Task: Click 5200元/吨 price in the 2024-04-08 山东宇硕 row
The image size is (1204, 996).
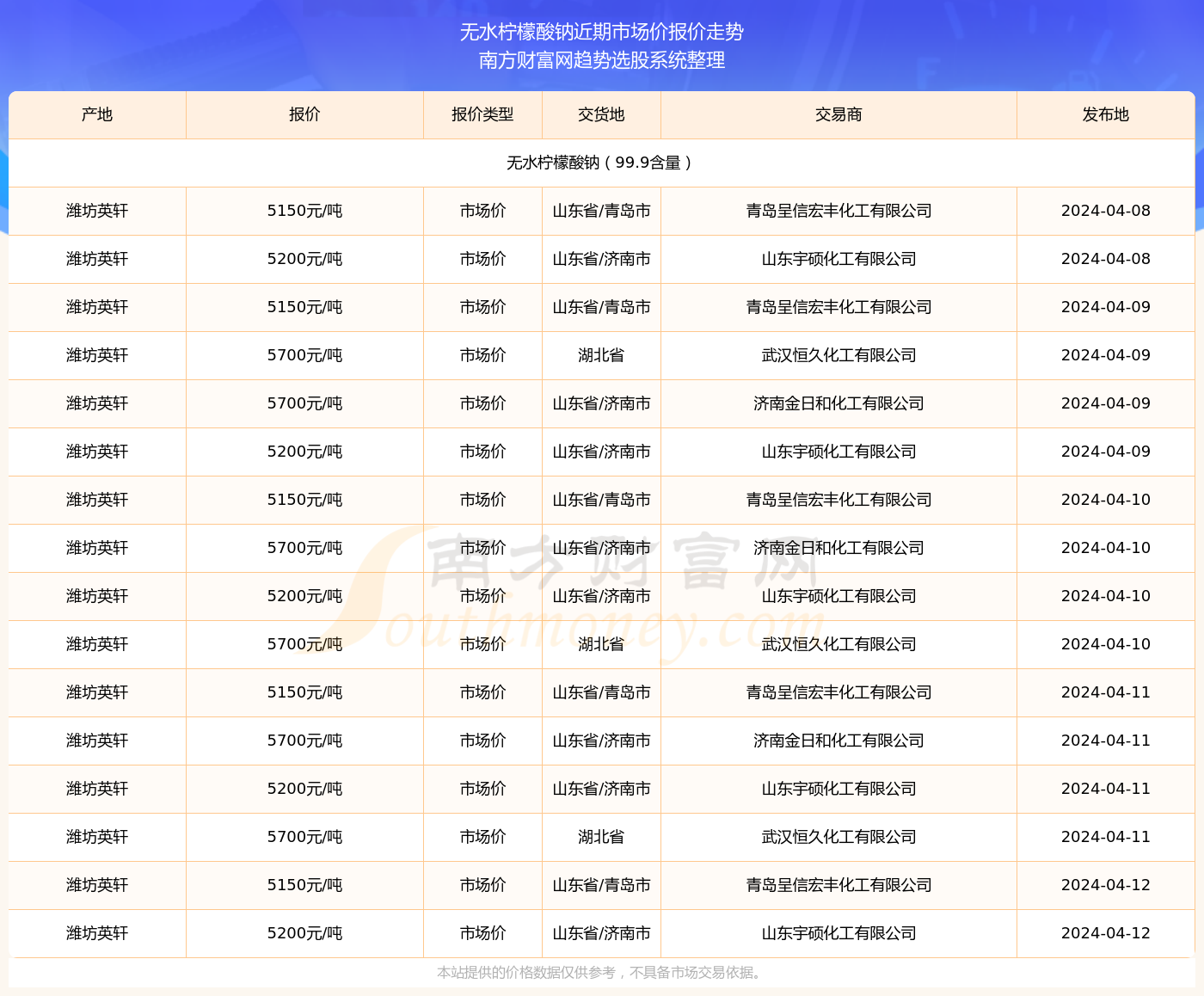Action: pyautogui.click(x=304, y=259)
